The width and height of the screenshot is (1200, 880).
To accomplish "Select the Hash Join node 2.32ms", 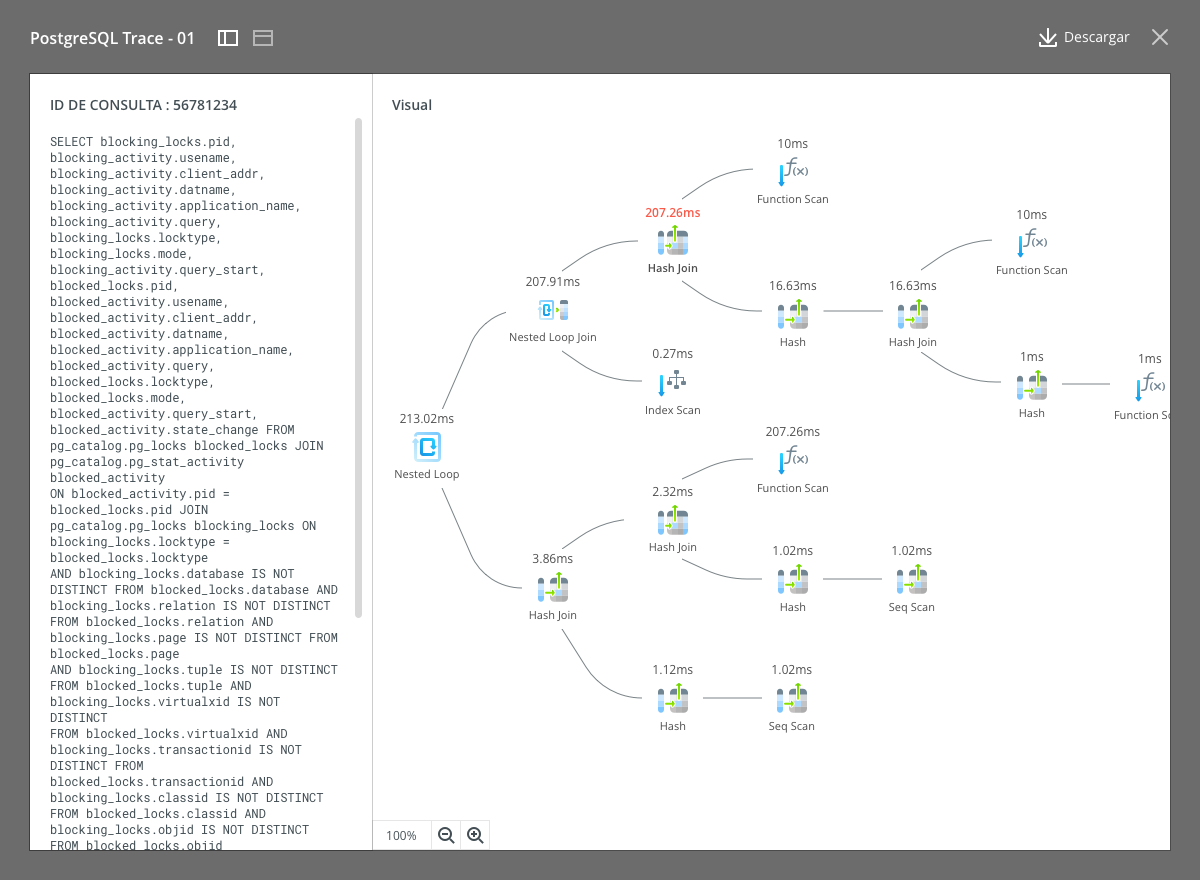I will point(673,520).
